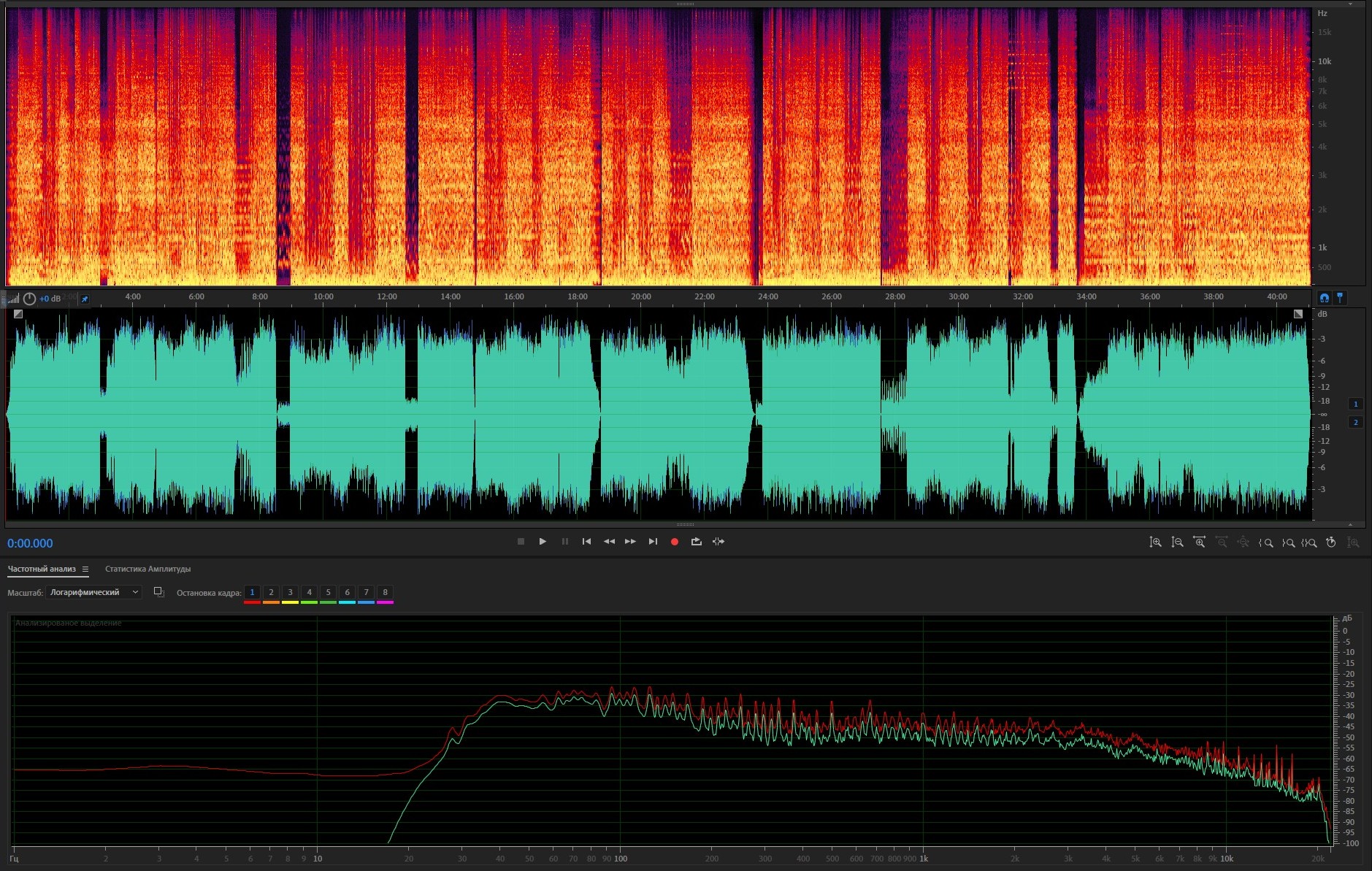
Task: Click zoom out amplitude icon
Action: point(1177,542)
